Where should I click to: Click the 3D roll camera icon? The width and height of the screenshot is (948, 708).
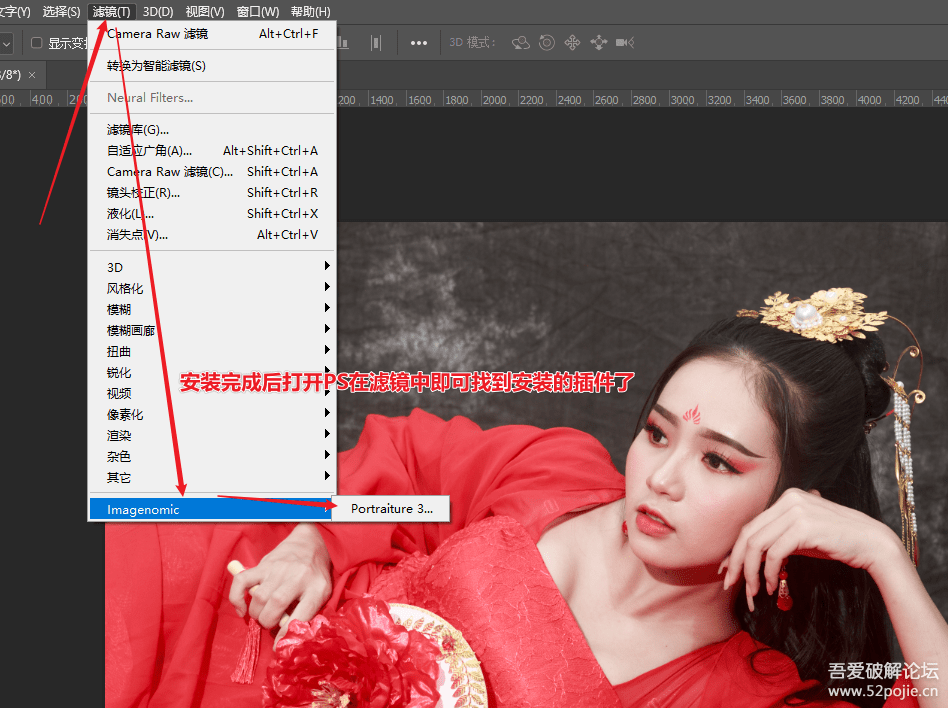547,43
